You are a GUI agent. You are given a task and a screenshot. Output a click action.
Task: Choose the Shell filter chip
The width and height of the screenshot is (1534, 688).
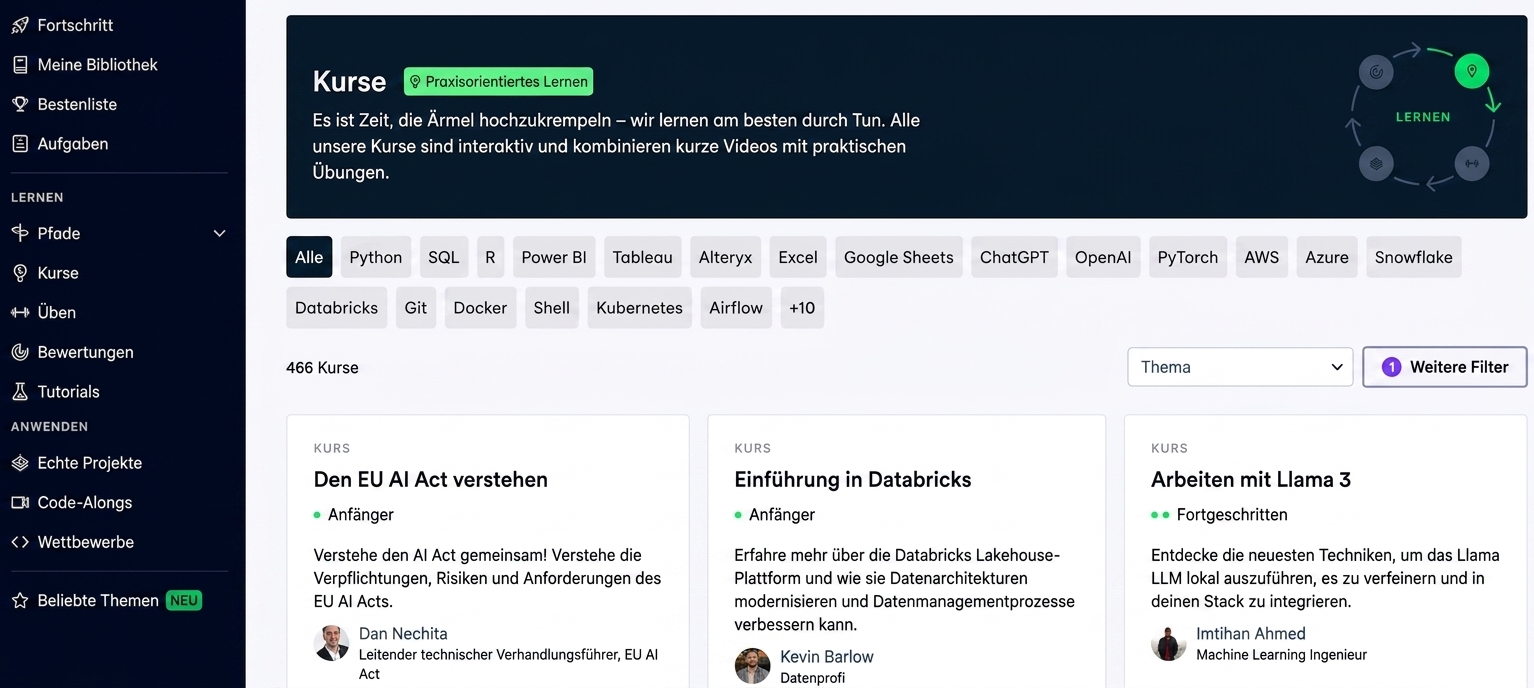tap(552, 308)
